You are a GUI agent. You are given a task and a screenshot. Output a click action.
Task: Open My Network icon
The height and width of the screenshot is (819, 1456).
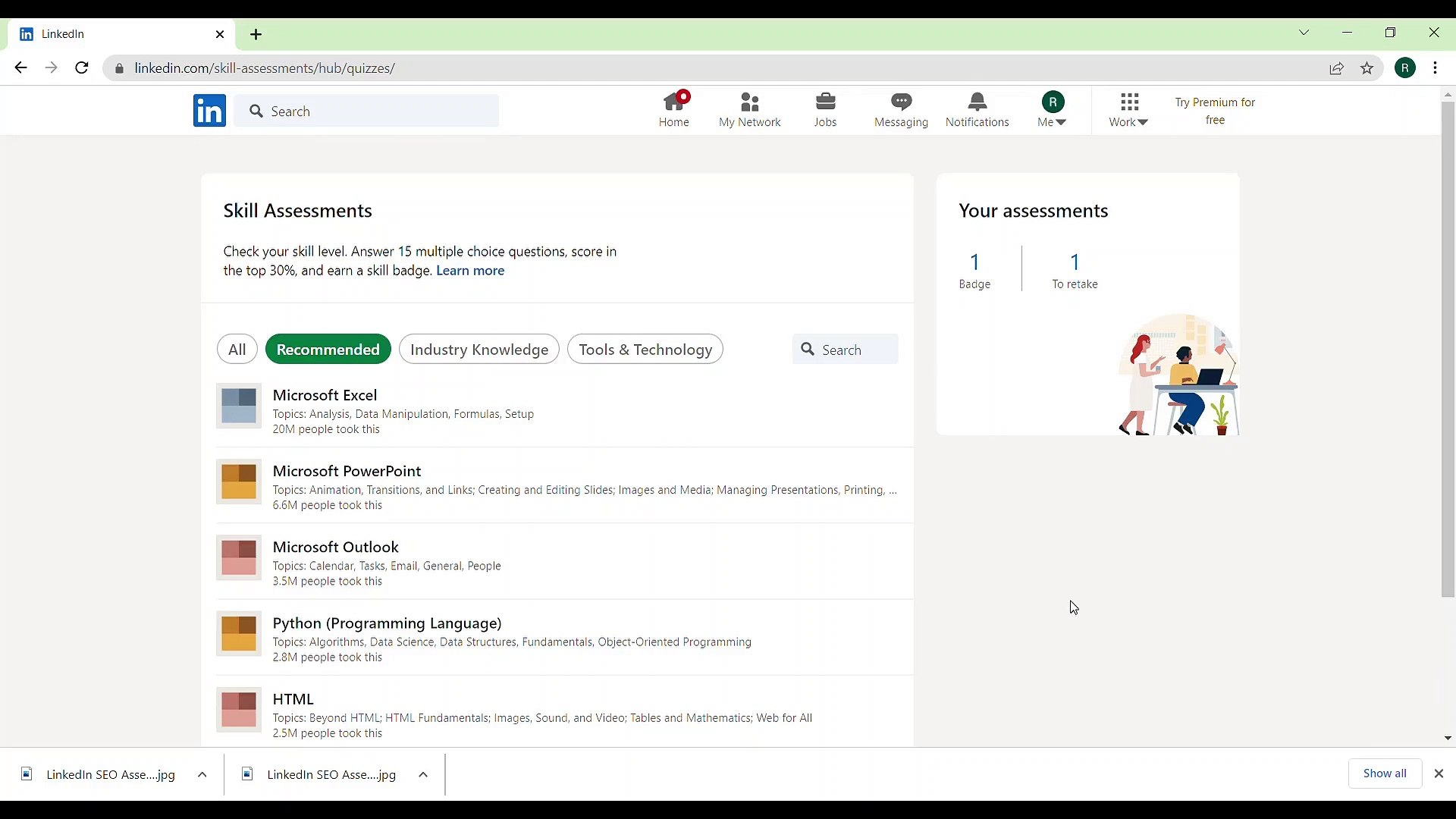(749, 102)
